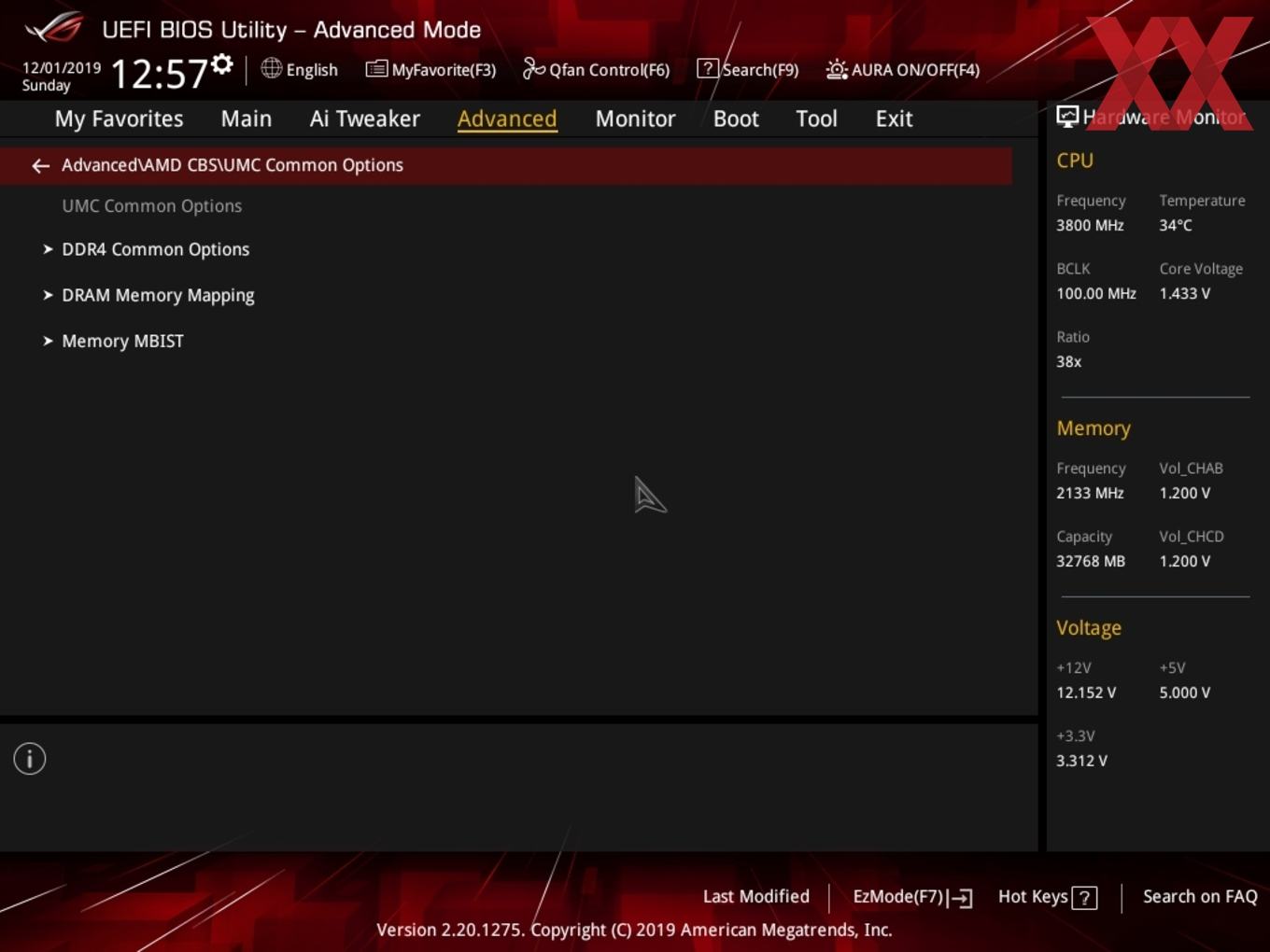1270x952 pixels.
Task: Click the Ratio value 38x
Action: point(1068,361)
